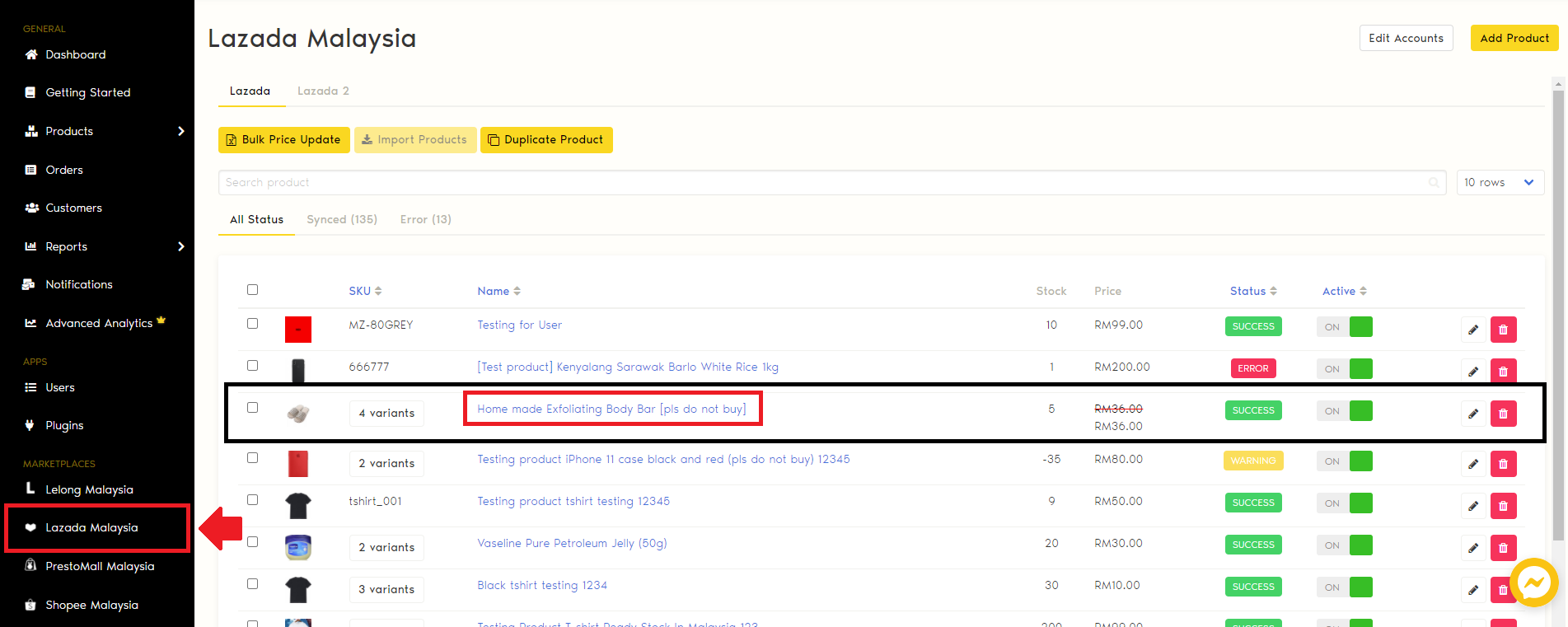The width and height of the screenshot is (1568, 627).
Task: Expand the Reports submenu arrow
Action: point(181,246)
